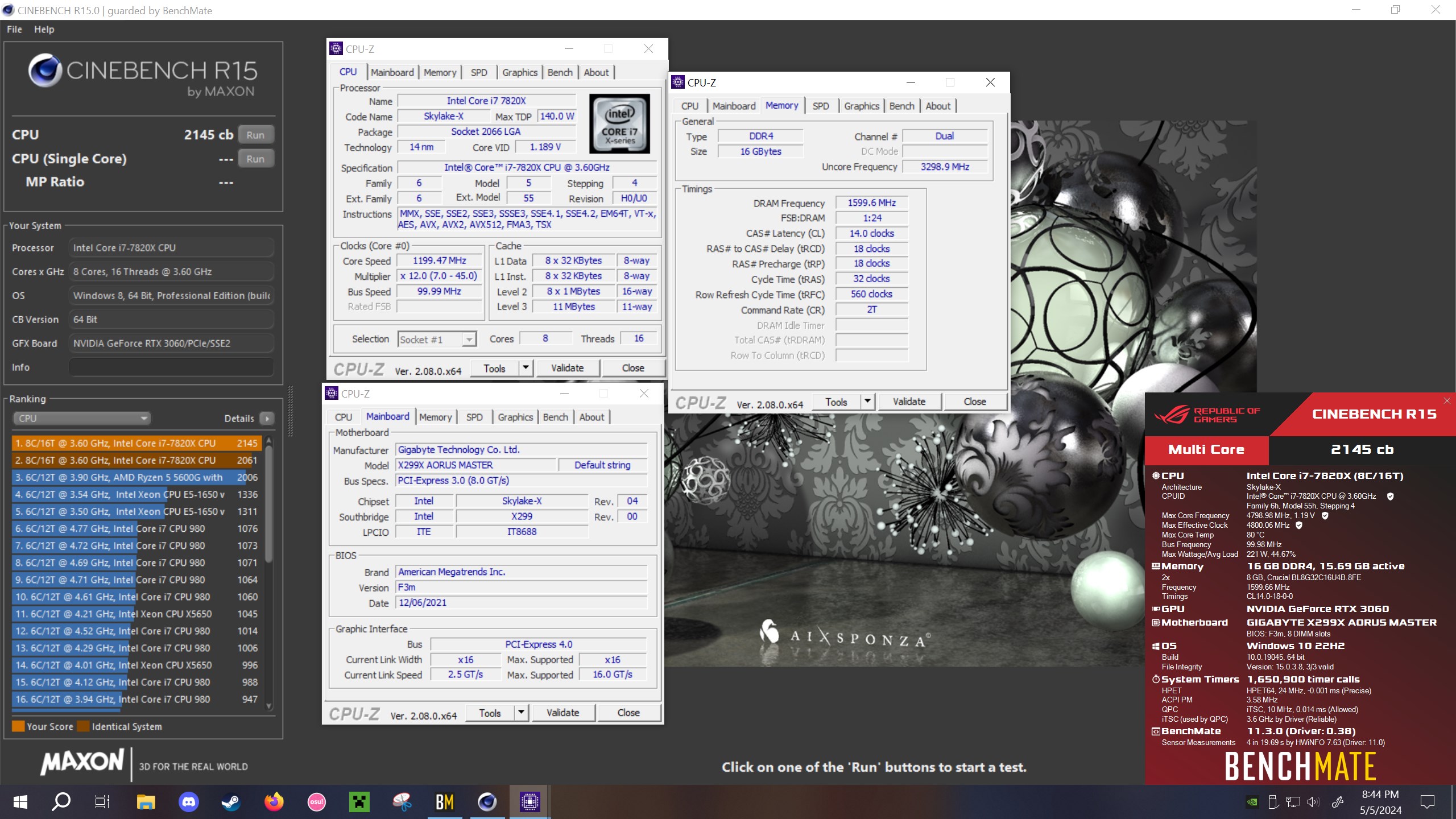Viewport: 1456px width, 819px height.
Task: Click the Info input field under Your System
Action: pyautogui.click(x=171, y=367)
